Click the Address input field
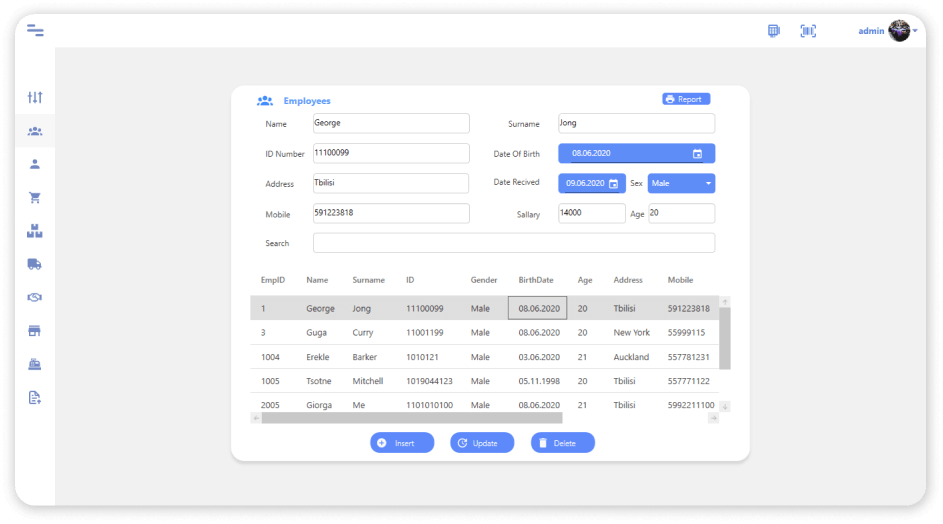This screenshot has height=524, width=943. [391, 183]
